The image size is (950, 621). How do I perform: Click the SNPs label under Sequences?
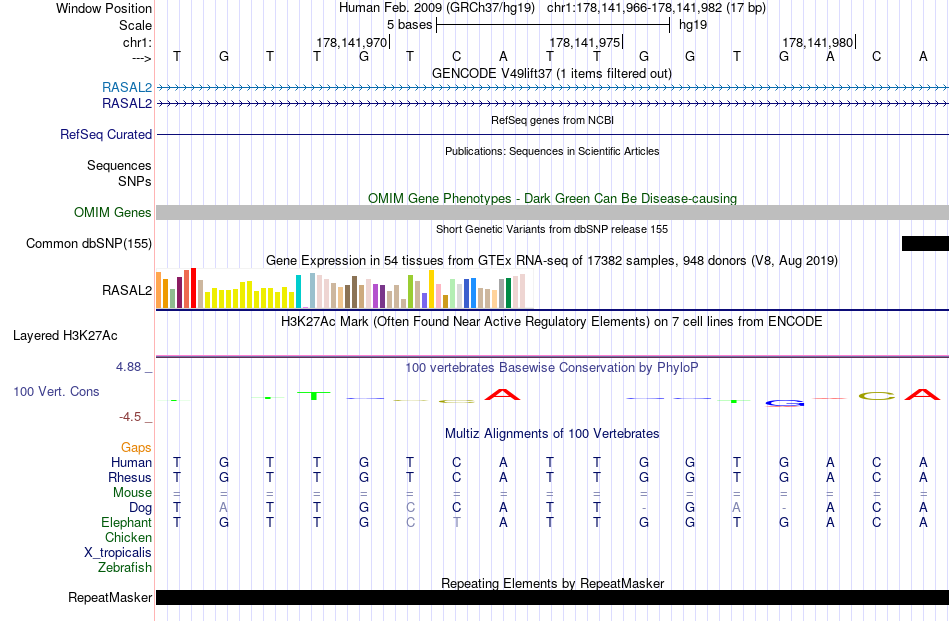tap(135, 181)
